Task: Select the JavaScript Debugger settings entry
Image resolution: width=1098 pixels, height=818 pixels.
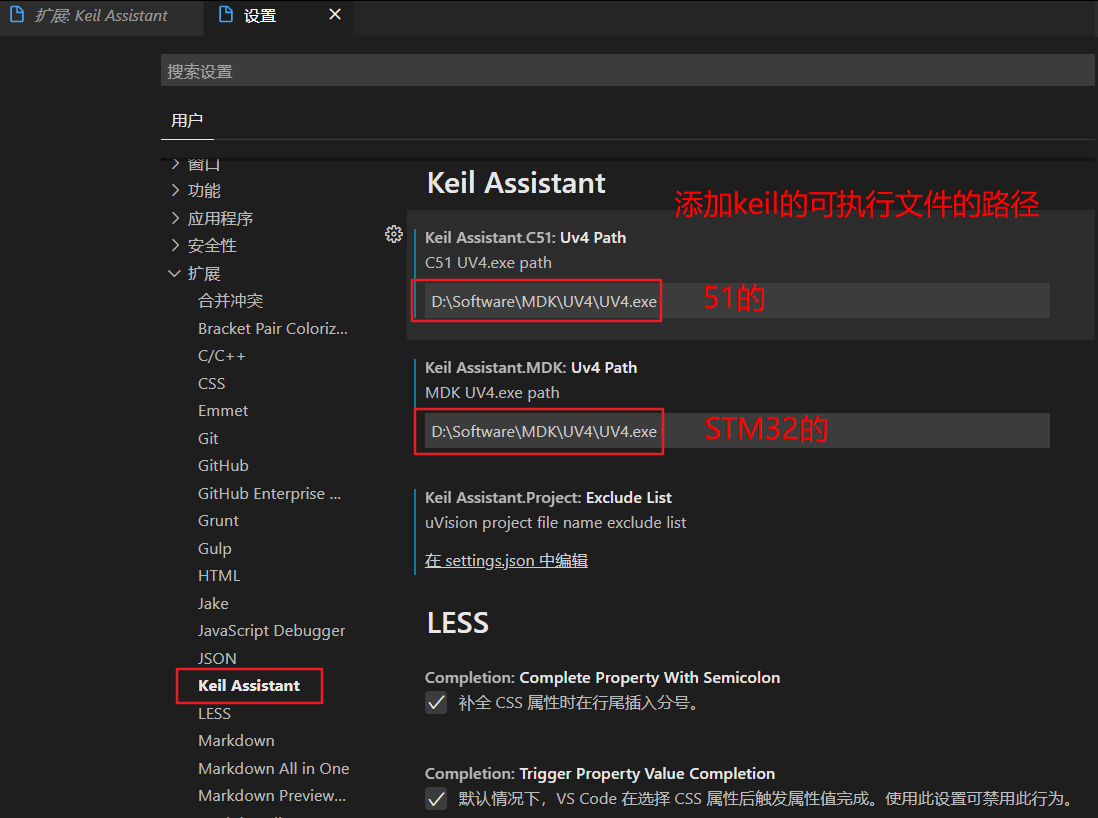Action: [x=270, y=630]
